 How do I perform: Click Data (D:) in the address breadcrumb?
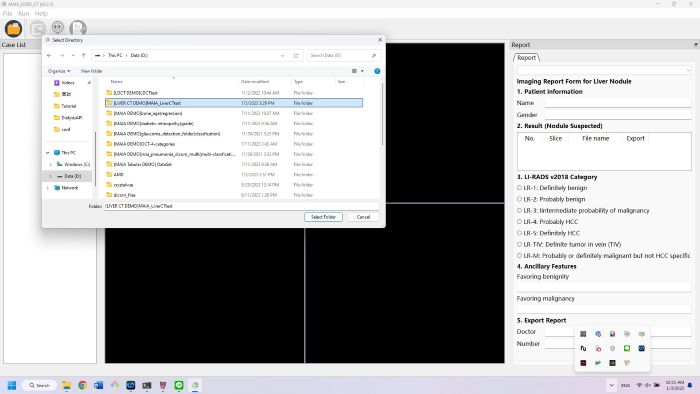(139, 55)
